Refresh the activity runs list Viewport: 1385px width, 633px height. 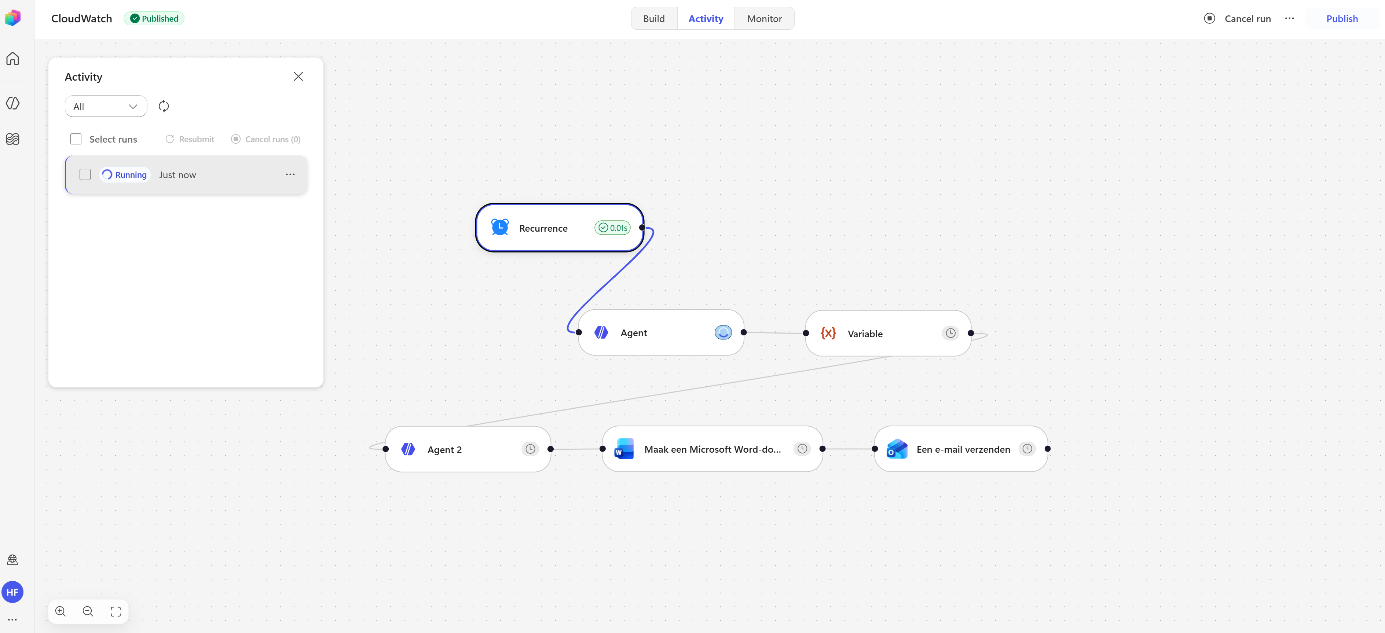(164, 106)
